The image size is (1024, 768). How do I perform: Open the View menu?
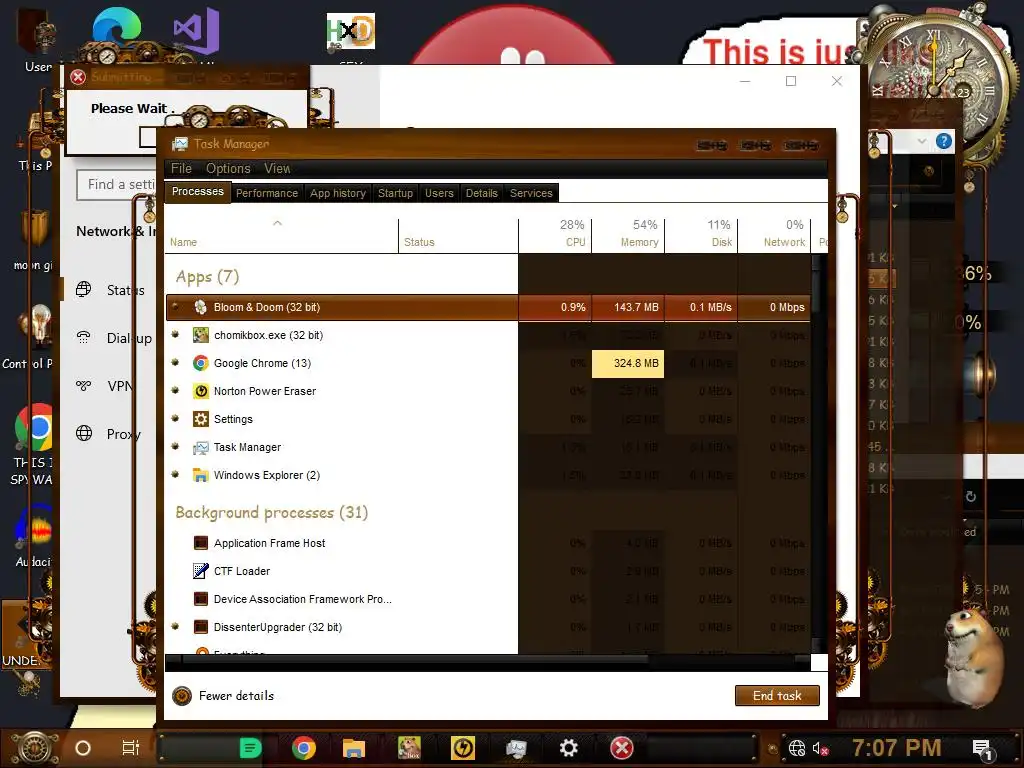(x=277, y=168)
